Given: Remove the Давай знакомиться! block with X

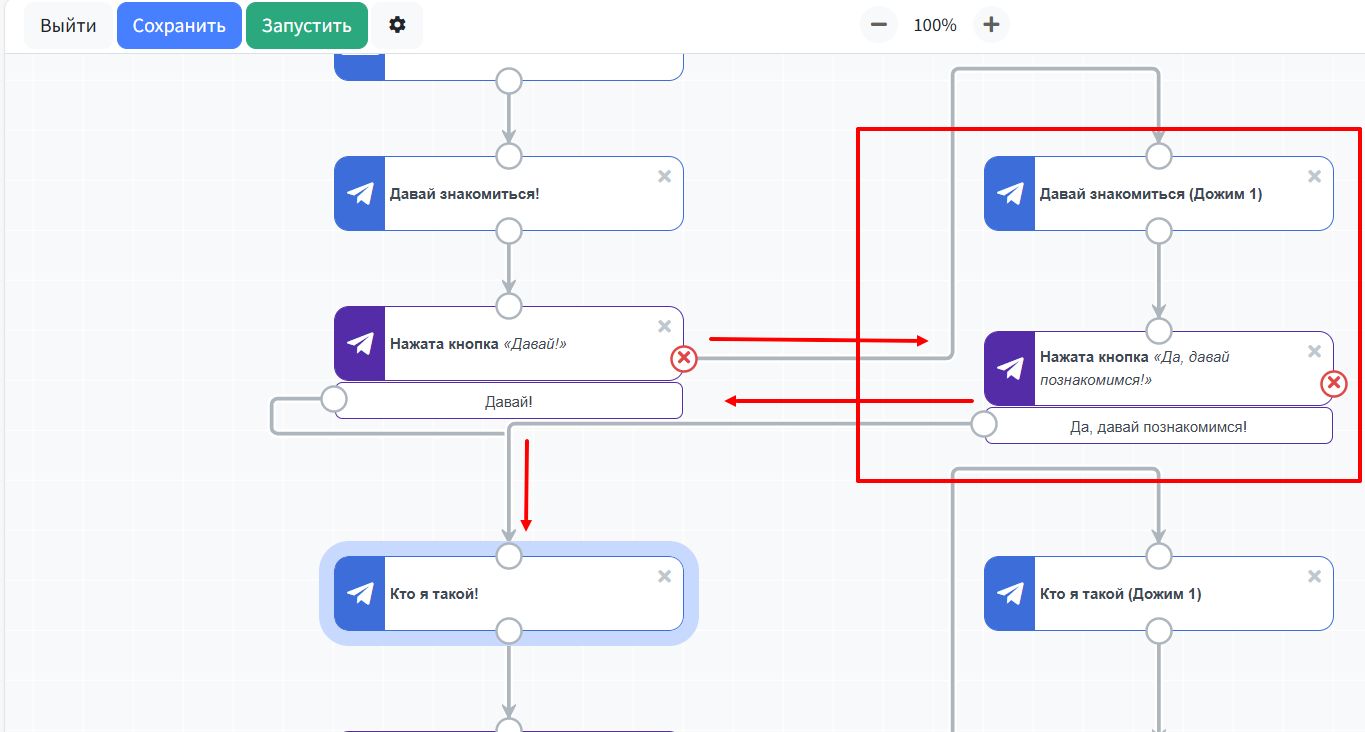Looking at the screenshot, I should [x=664, y=176].
